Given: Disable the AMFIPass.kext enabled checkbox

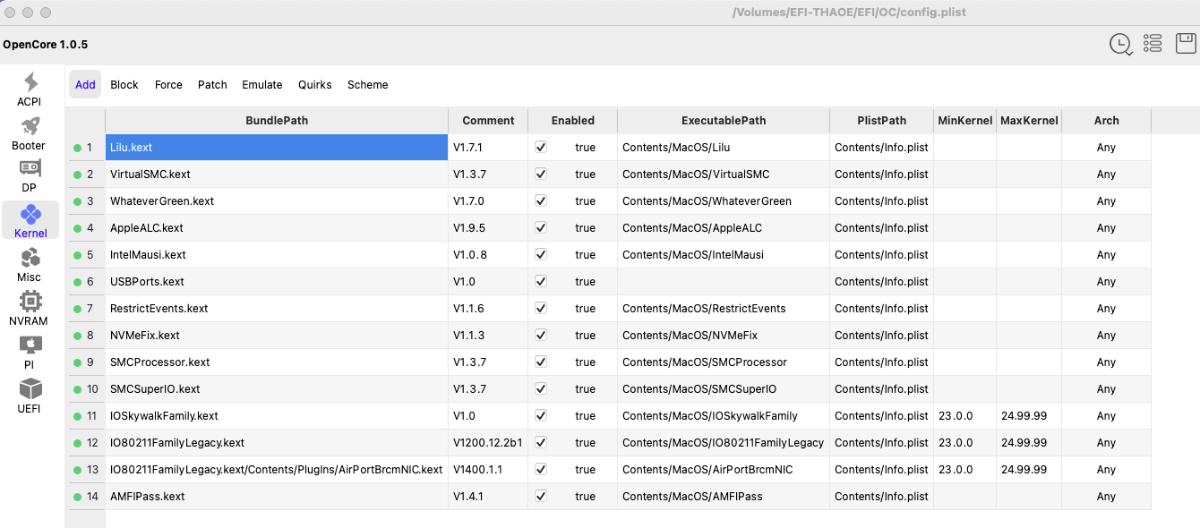Looking at the screenshot, I should pos(541,496).
